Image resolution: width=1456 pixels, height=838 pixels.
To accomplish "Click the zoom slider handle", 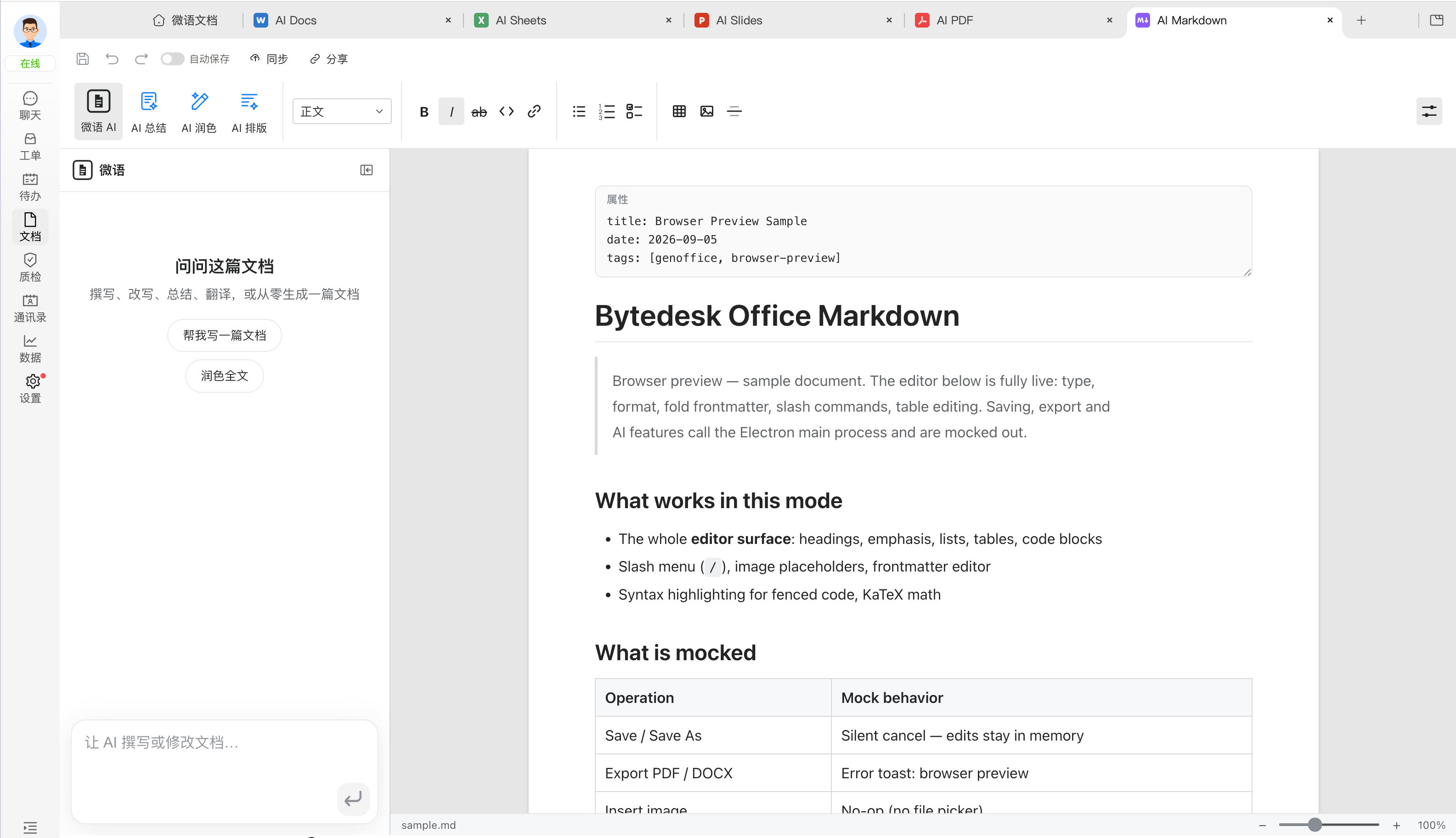I will pos(1315,825).
